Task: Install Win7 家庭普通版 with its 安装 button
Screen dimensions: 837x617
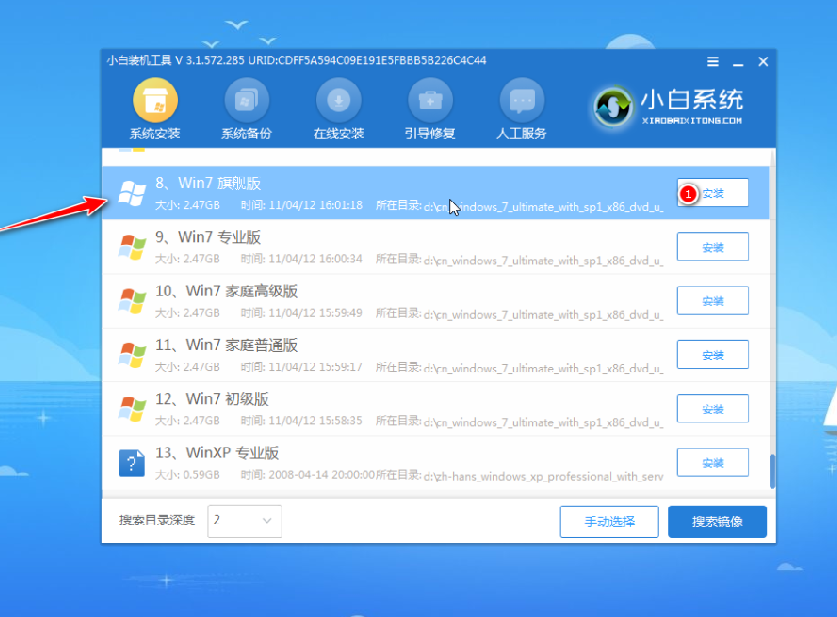Action: [713, 354]
